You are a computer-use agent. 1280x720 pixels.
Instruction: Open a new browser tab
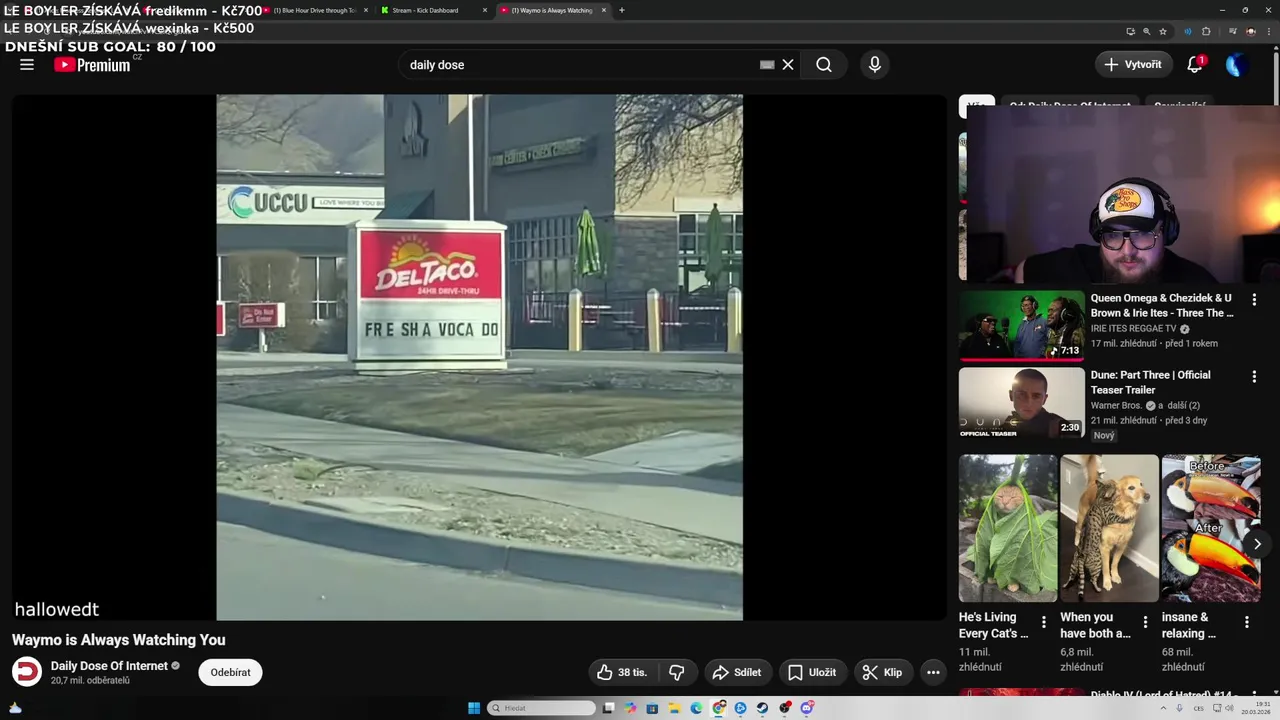621,10
